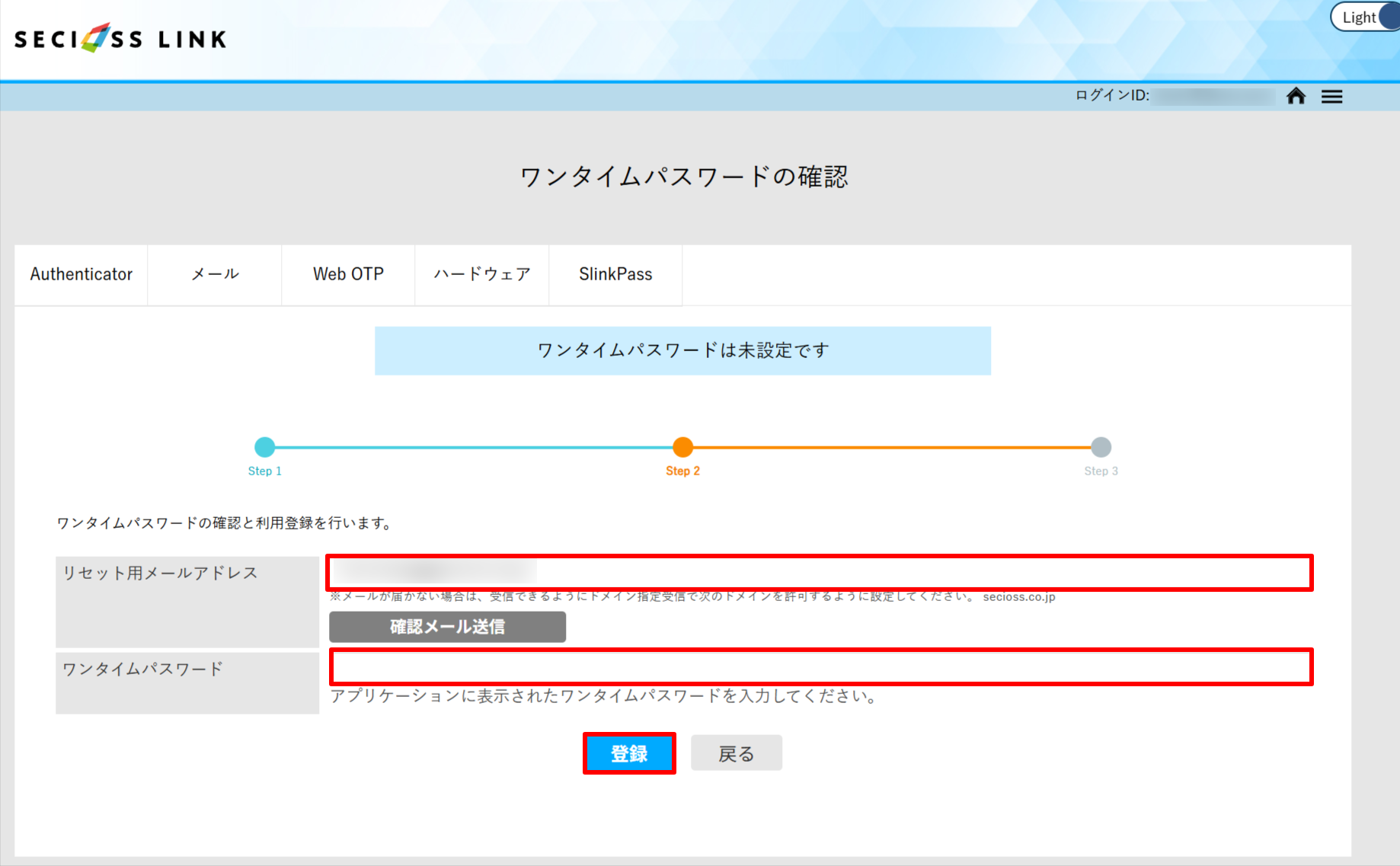Click the SECIOSS LINK logo
This screenshot has height=866, width=1400.
(x=120, y=38)
